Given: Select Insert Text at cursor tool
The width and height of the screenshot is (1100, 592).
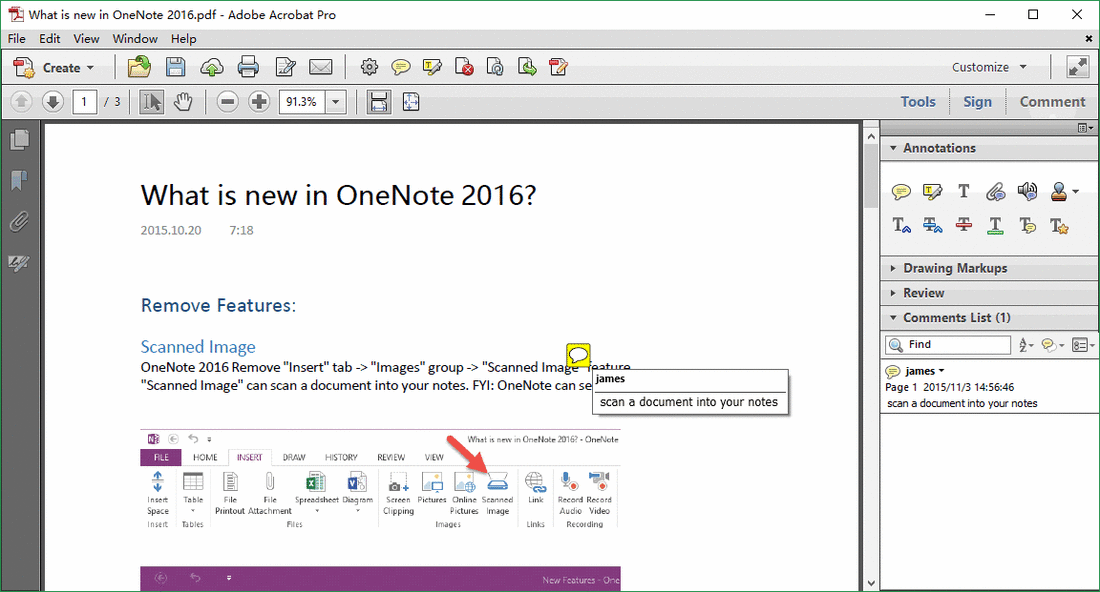Looking at the screenshot, I should click(x=901, y=225).
